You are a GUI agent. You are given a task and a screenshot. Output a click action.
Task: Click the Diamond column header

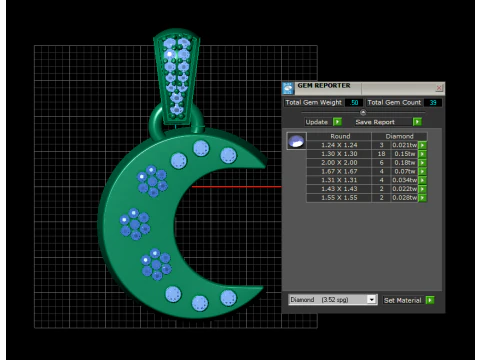[x=399, y=136]
